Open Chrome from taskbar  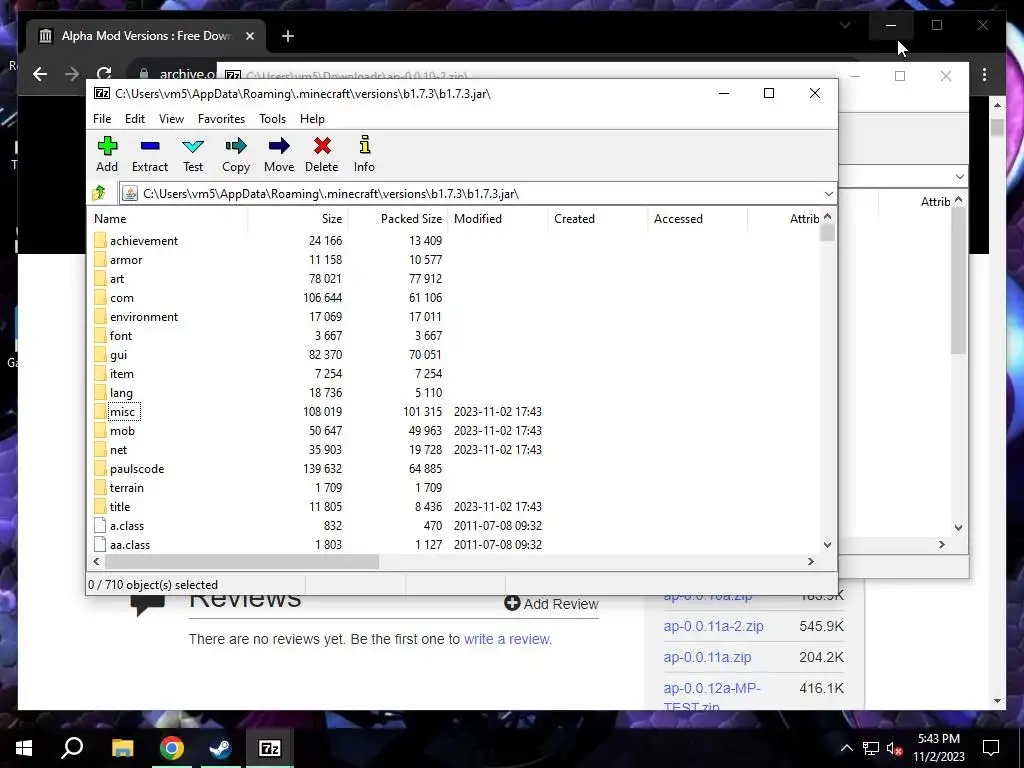pos(172,748)
